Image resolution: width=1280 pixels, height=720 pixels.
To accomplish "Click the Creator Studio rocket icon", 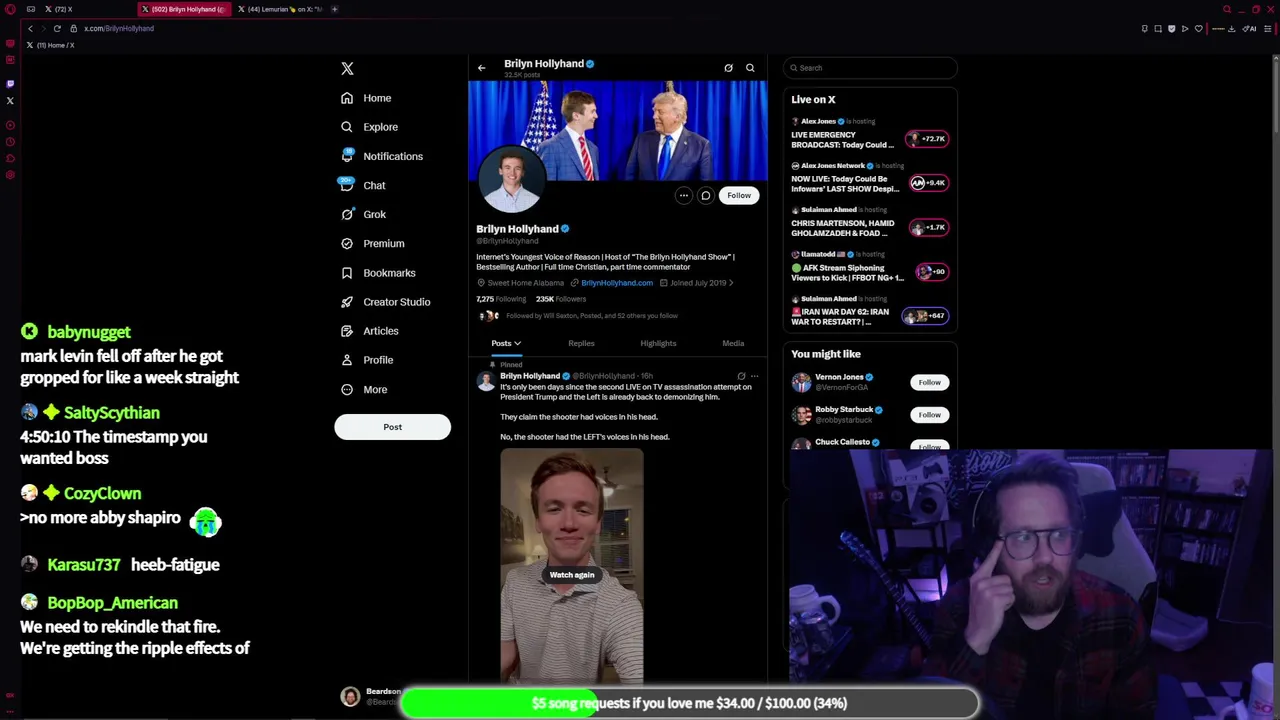I will coord(347,301).
